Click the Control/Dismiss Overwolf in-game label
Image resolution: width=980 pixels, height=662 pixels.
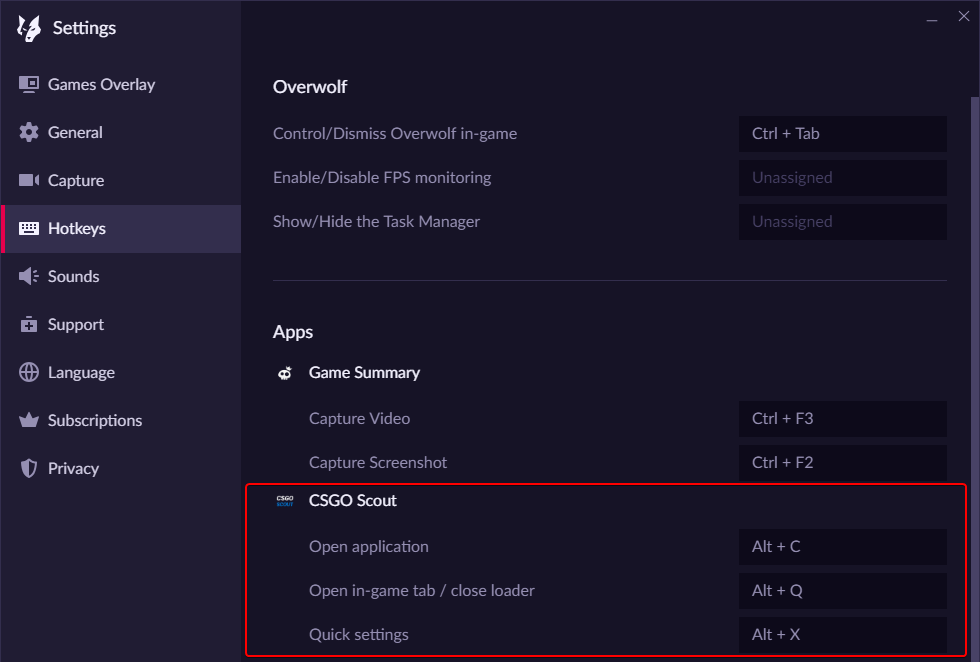coord(395,134)
